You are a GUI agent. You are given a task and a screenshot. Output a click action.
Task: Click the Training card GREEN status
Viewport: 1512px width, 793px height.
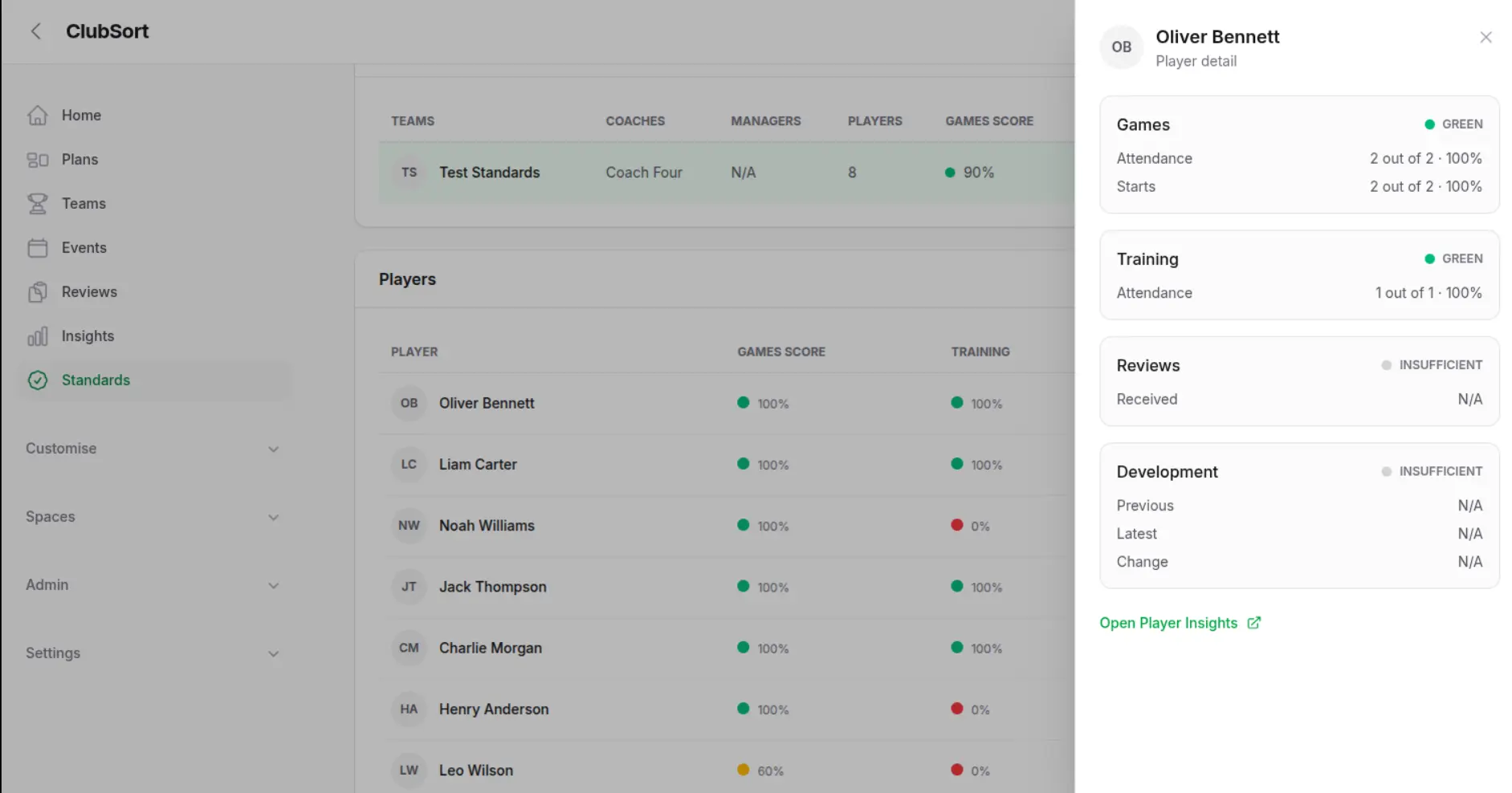coord(1453,259)
